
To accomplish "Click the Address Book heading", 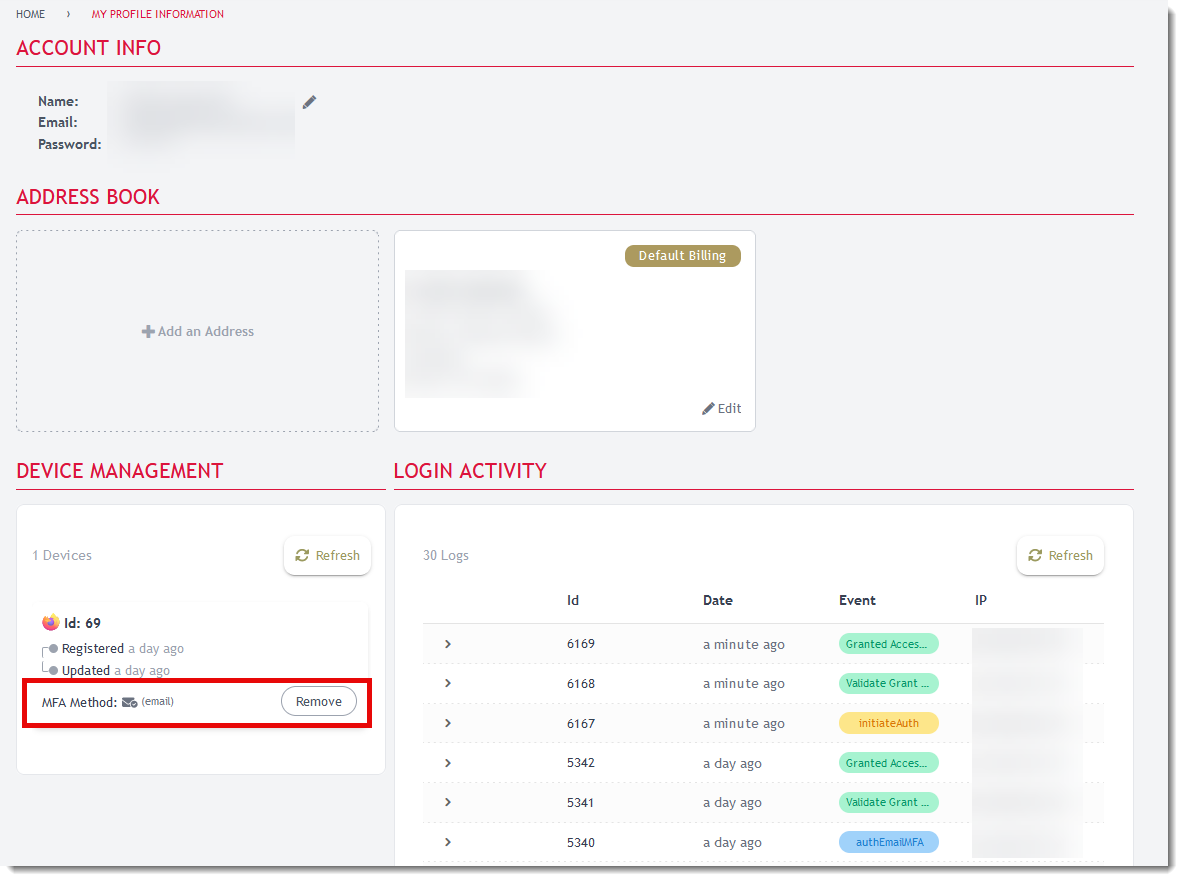I will point(88,197).
